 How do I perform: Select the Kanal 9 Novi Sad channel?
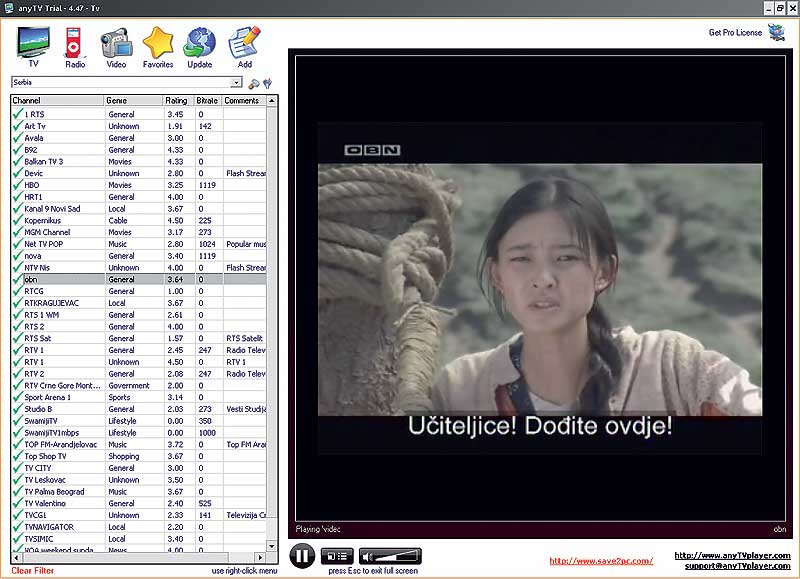click(x=138, y=208)
